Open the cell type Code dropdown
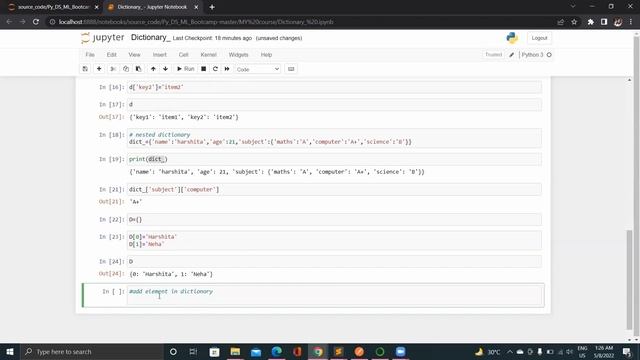This screenshot has height=360, width=640. (x=258, y=69)
